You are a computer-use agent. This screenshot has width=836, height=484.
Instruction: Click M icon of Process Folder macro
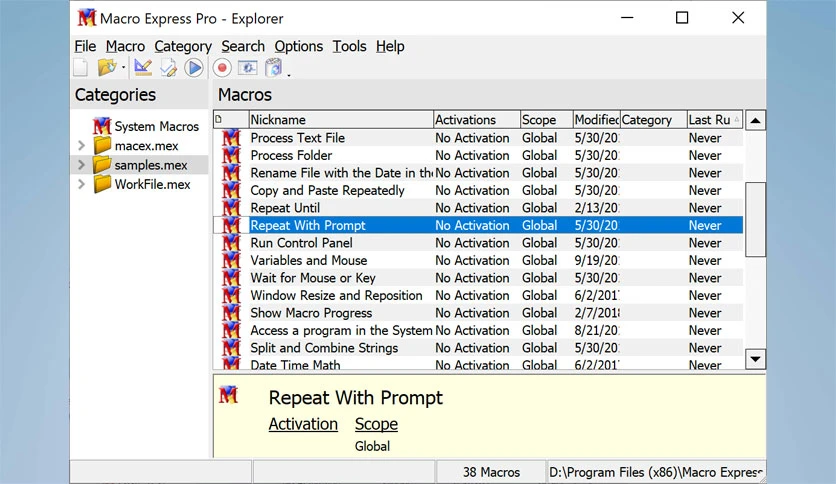[x=231, y=155]
